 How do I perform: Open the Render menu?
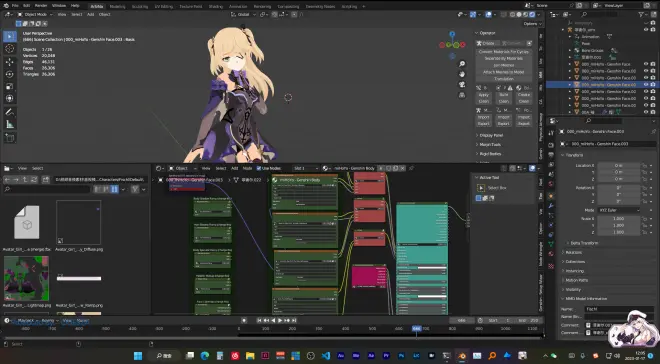(41, 6)
